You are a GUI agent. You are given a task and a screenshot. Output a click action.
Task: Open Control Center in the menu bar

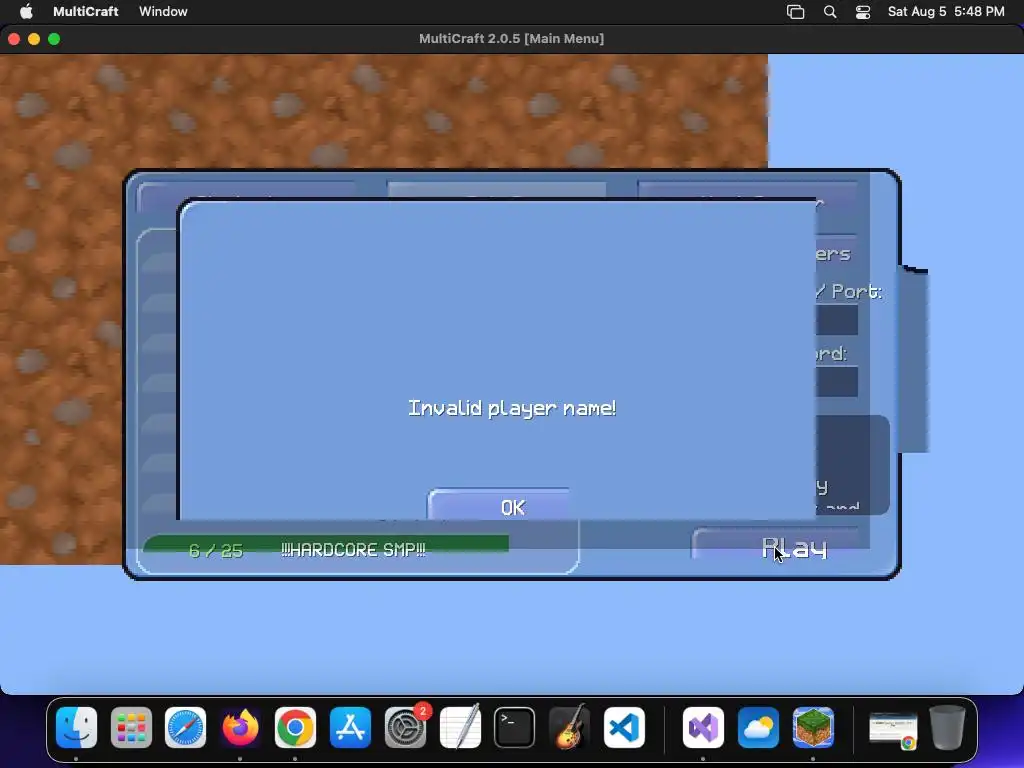tap(863, 12)
